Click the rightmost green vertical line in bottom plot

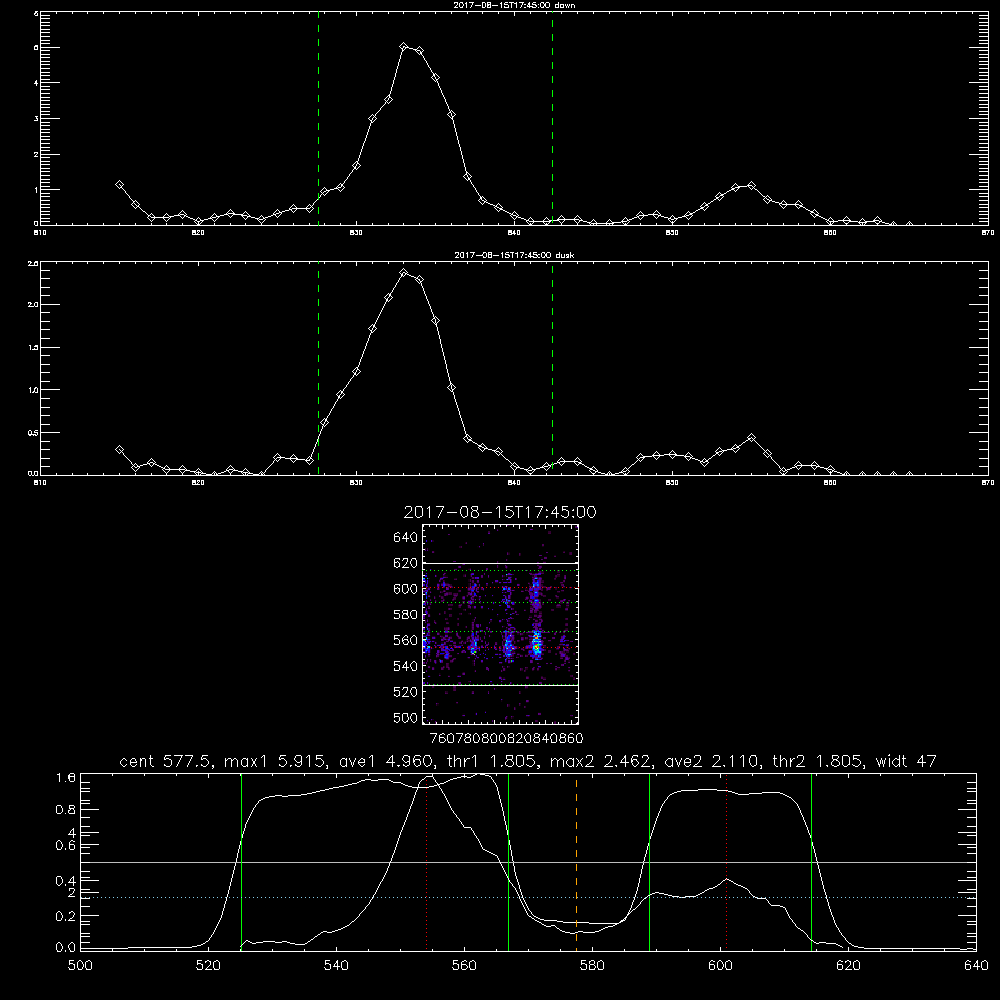pos(811,862)
